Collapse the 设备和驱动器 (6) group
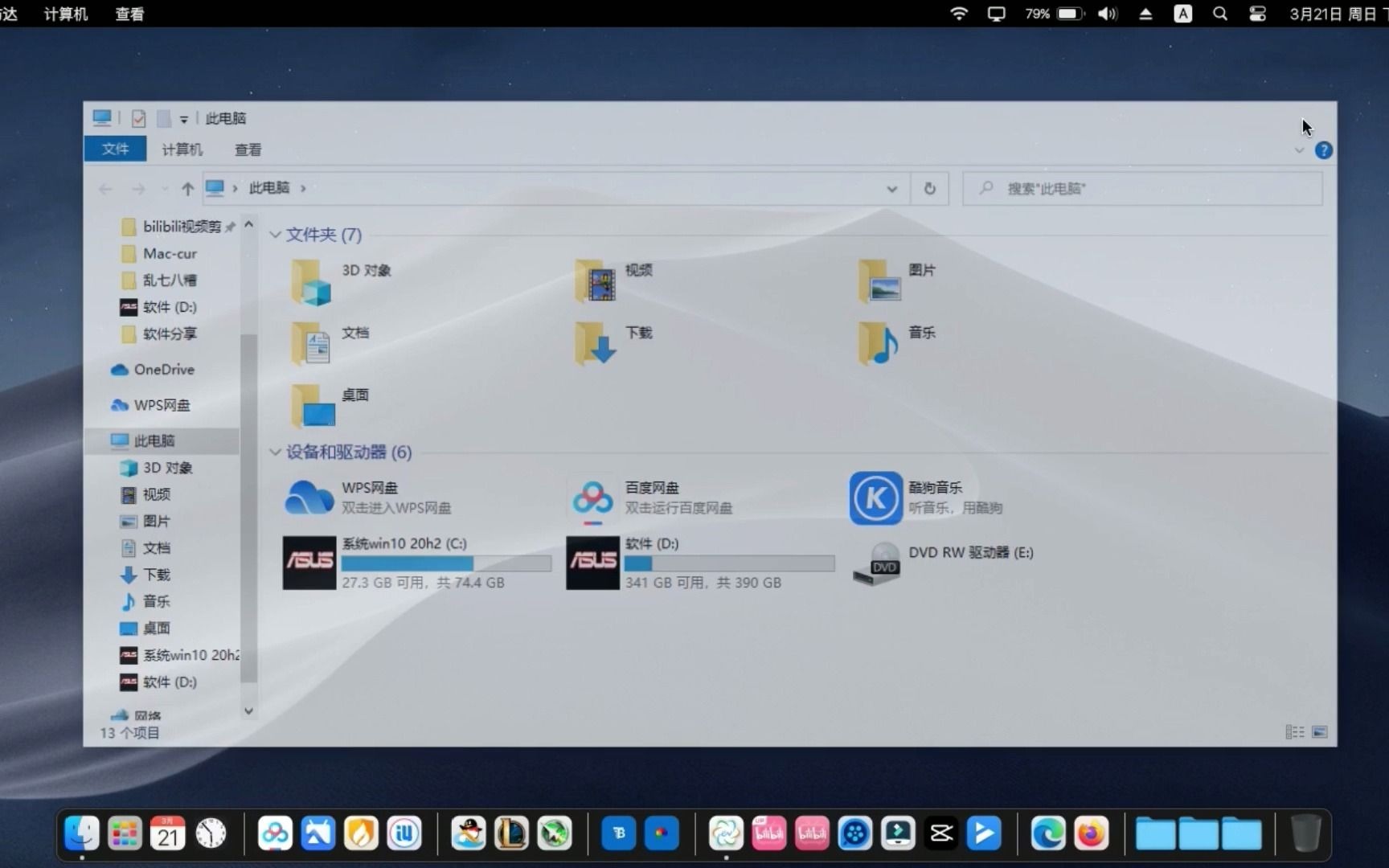The width and height of the screenshot is (1389, 868). pyautogui.click(x=275, y=452)
